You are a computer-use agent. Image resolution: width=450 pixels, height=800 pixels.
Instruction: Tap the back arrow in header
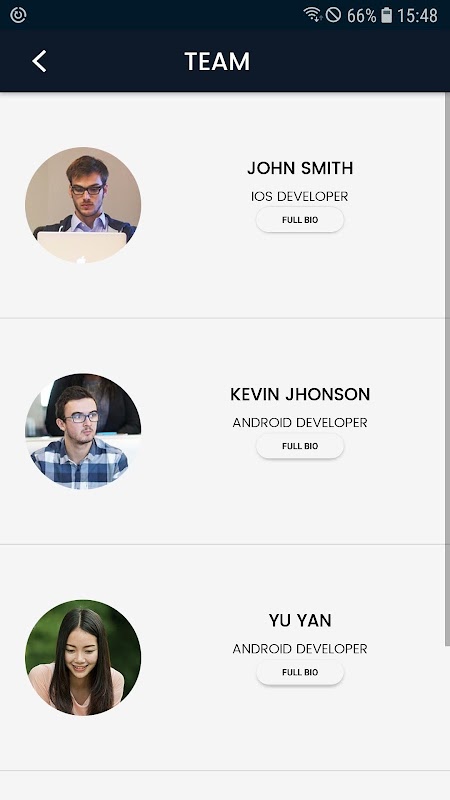point(39,61)
